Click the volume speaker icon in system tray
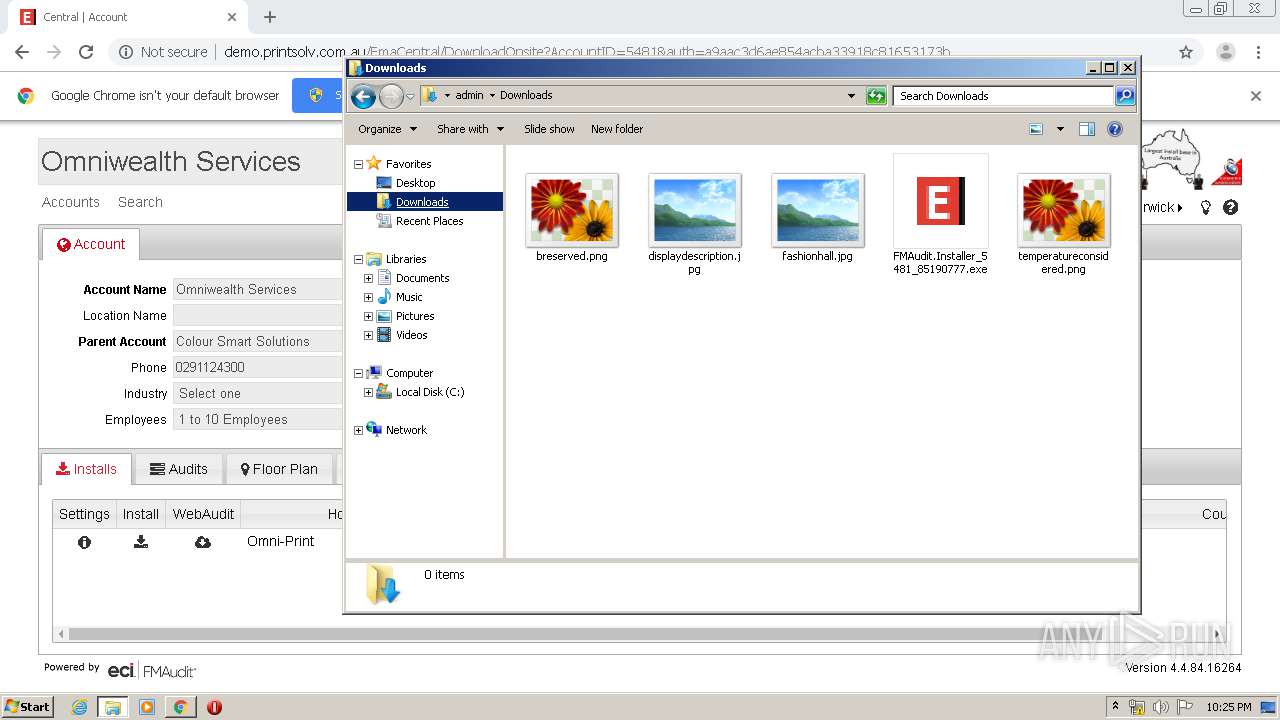 click(1161, 707)
